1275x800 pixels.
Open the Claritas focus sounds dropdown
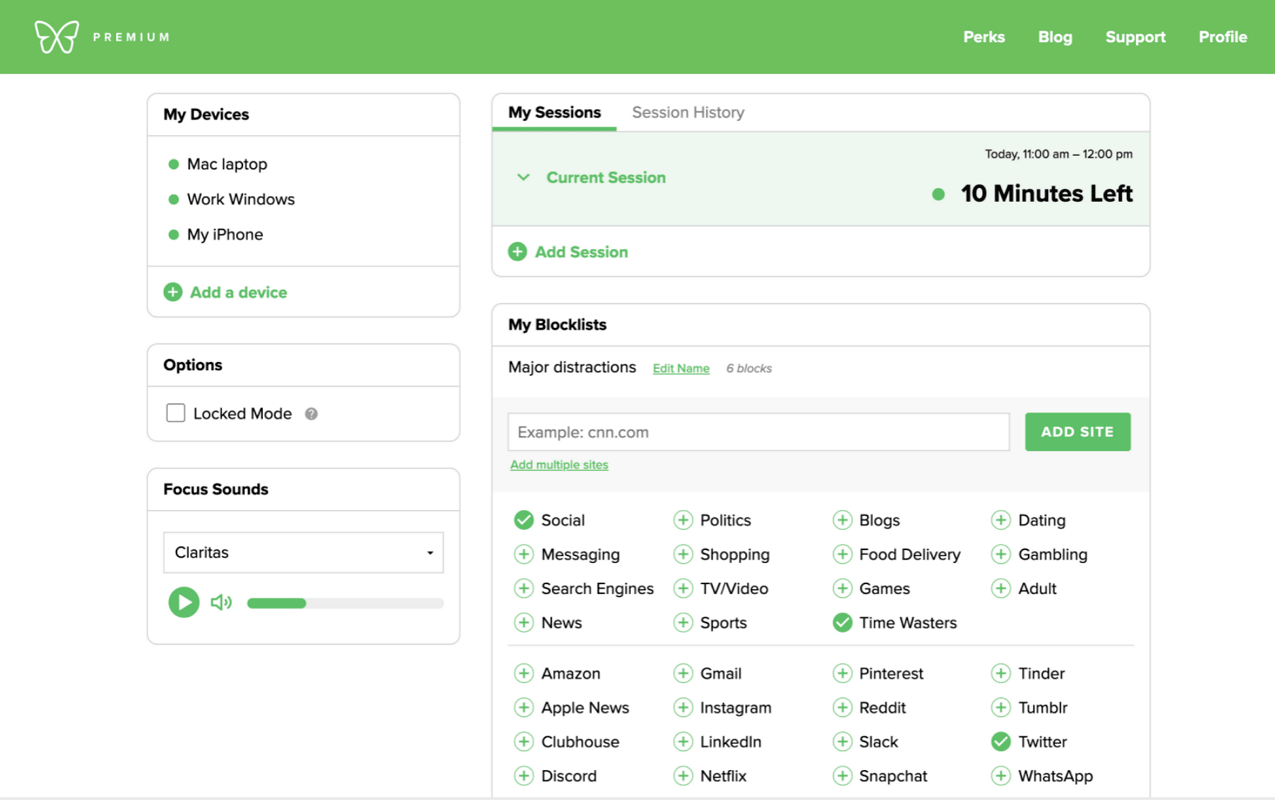303,552
